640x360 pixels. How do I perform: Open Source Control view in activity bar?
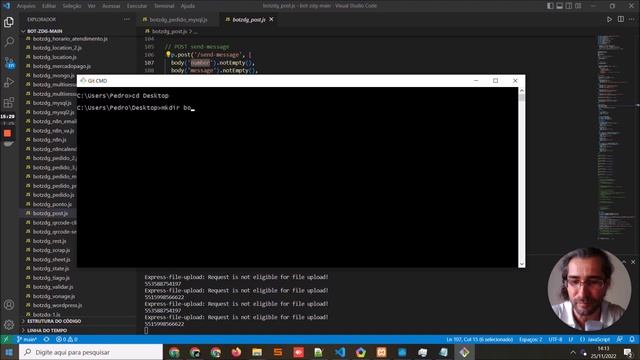[x=9, y=63]
